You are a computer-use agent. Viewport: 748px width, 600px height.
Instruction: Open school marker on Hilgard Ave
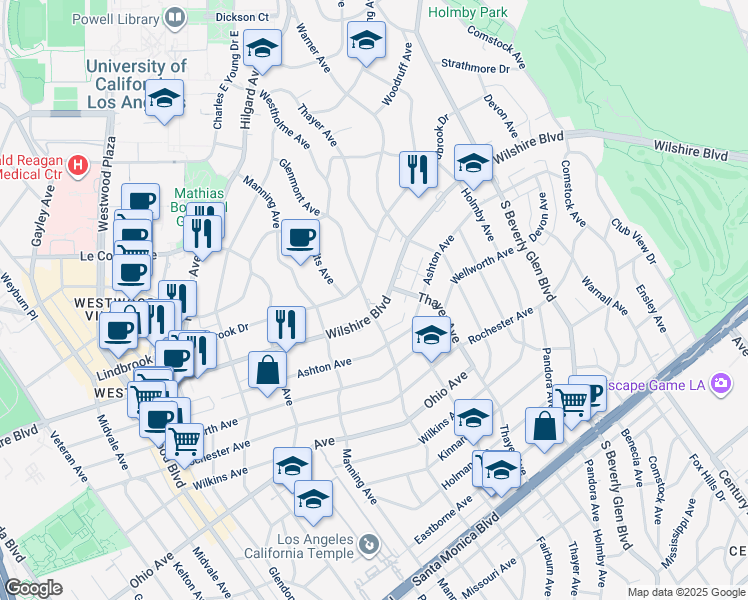[x=262, y=51]
